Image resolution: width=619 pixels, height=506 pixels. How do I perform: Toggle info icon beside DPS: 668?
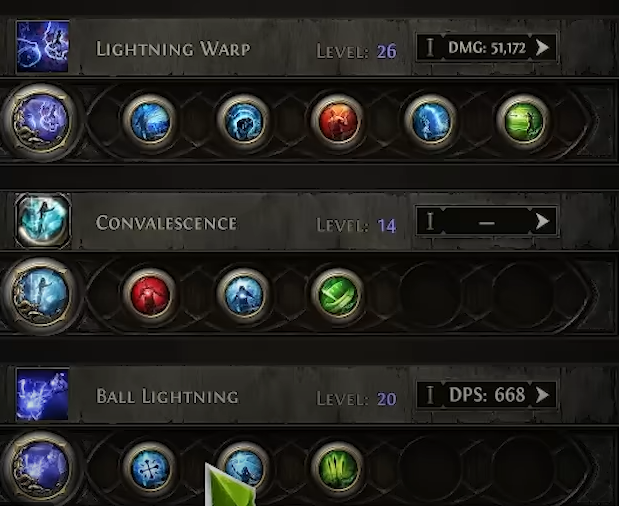(430, 395)
